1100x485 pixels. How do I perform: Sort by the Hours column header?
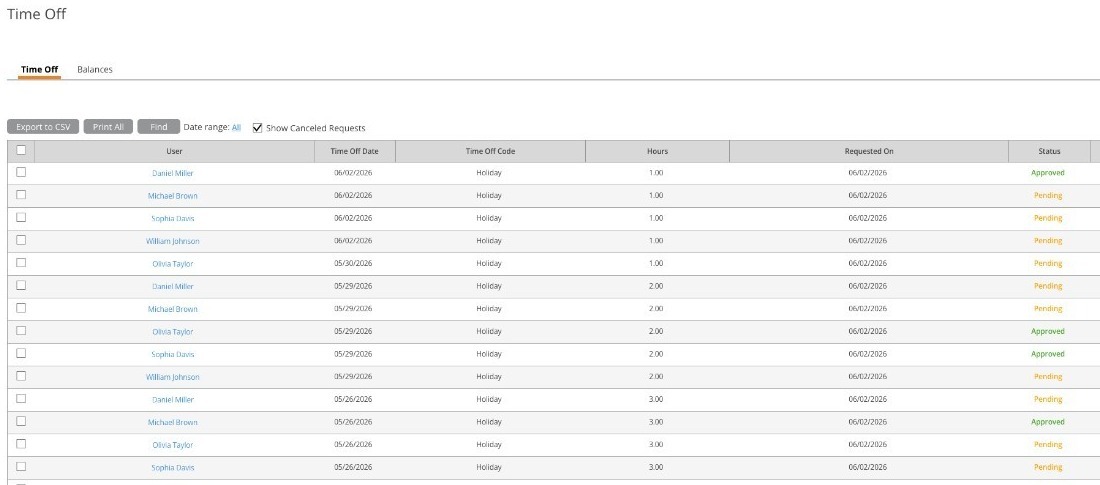pos(657,152)
